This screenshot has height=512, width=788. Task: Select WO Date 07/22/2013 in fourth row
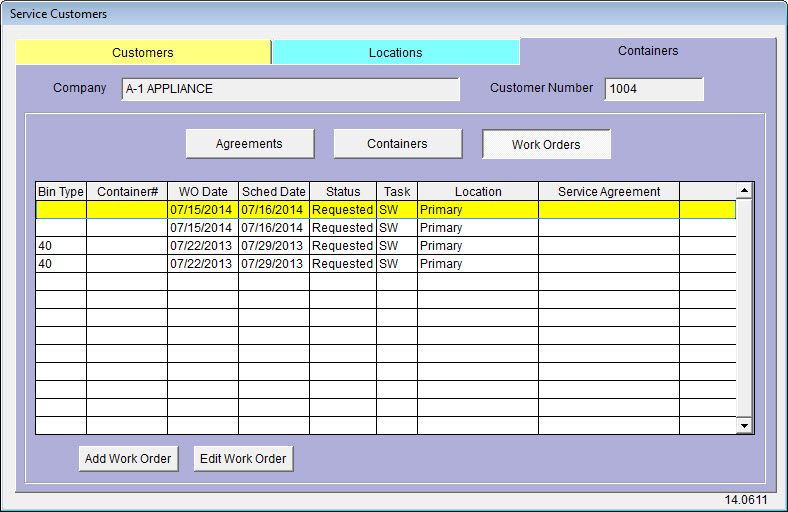click(201, 264)
